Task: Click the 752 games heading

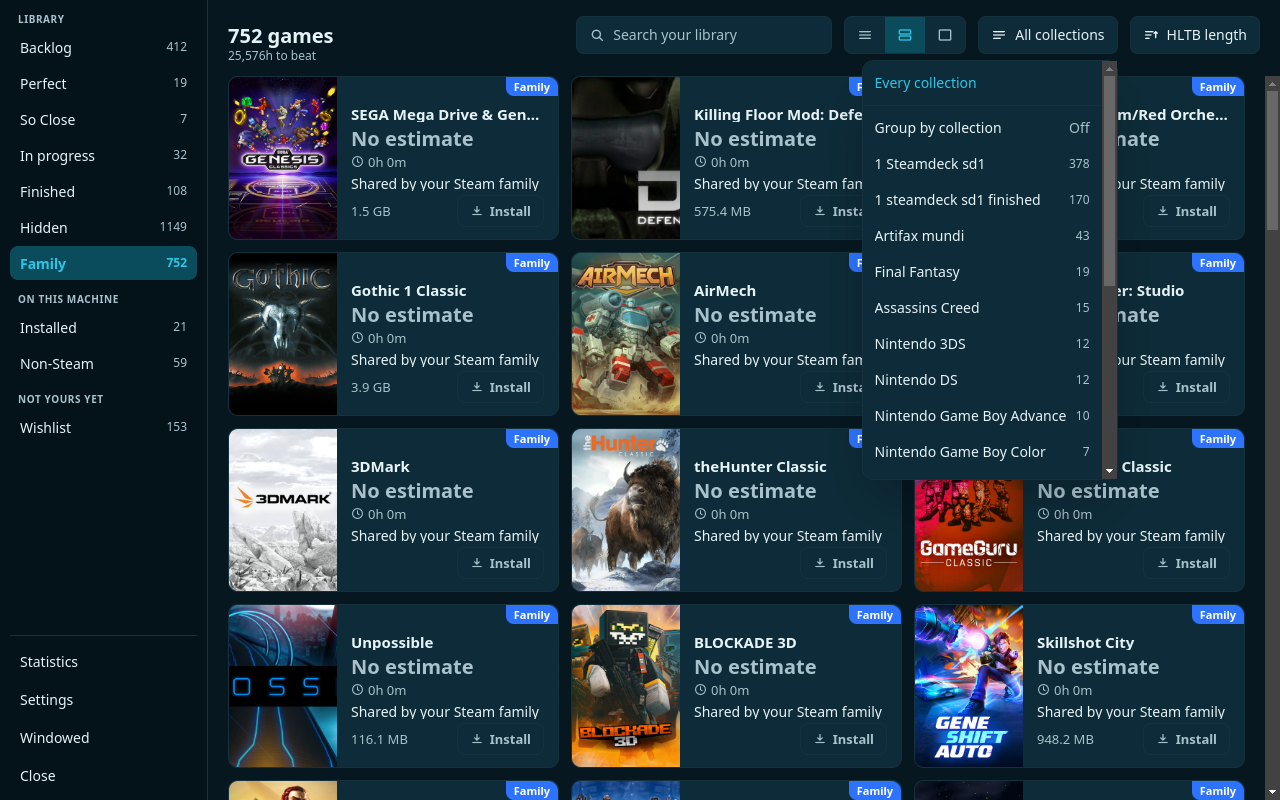Action: [281, 36]
